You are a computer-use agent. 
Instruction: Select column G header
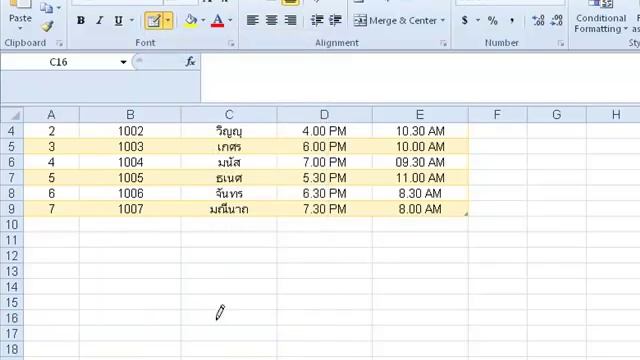(557, 115)
